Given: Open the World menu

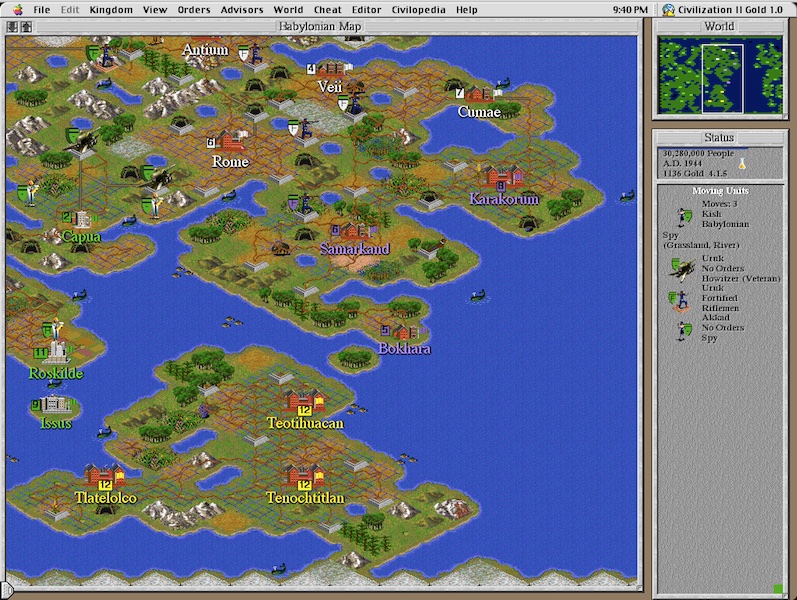Looking at the screenshot, I should 288,10.
